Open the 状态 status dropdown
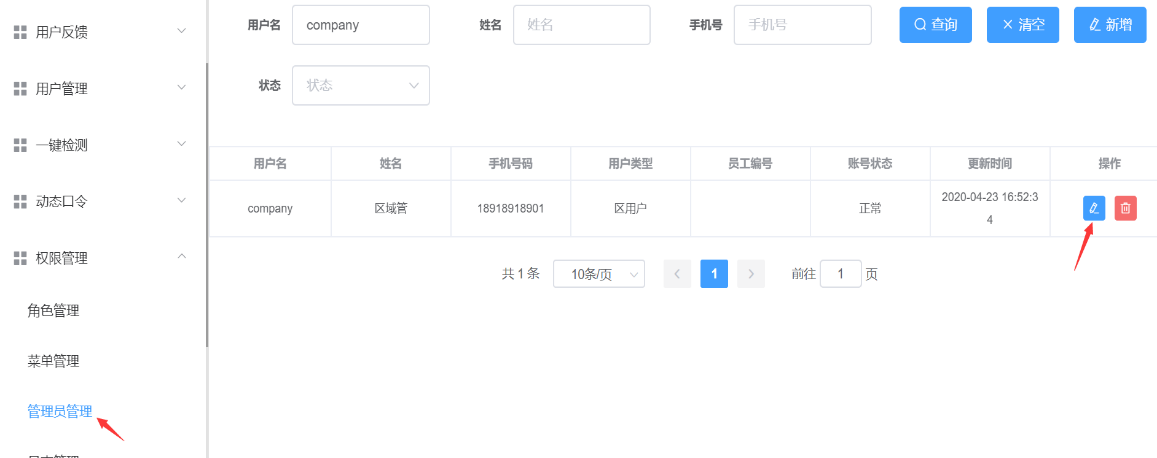 pos(361,86)
